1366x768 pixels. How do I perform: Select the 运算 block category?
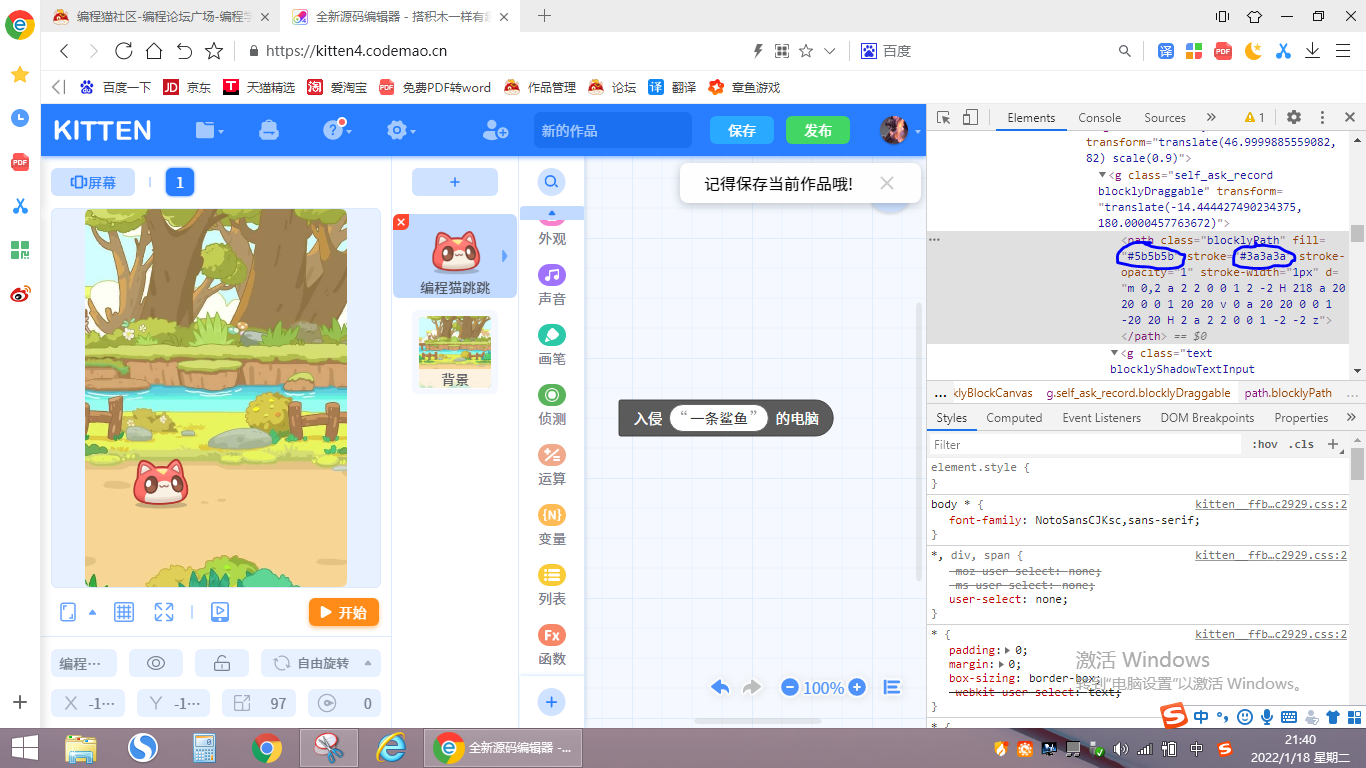coord(552,465)
